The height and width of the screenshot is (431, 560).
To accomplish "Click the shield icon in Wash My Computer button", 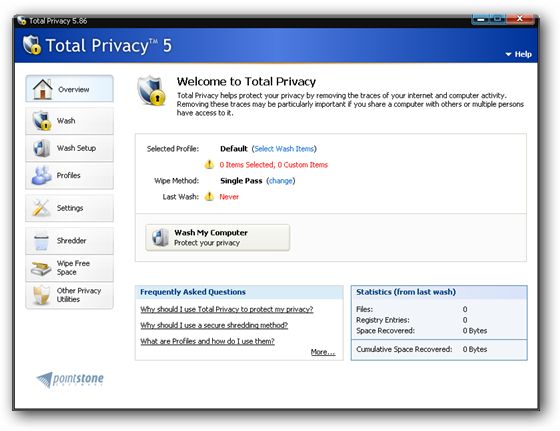I will tap(160, 237).
